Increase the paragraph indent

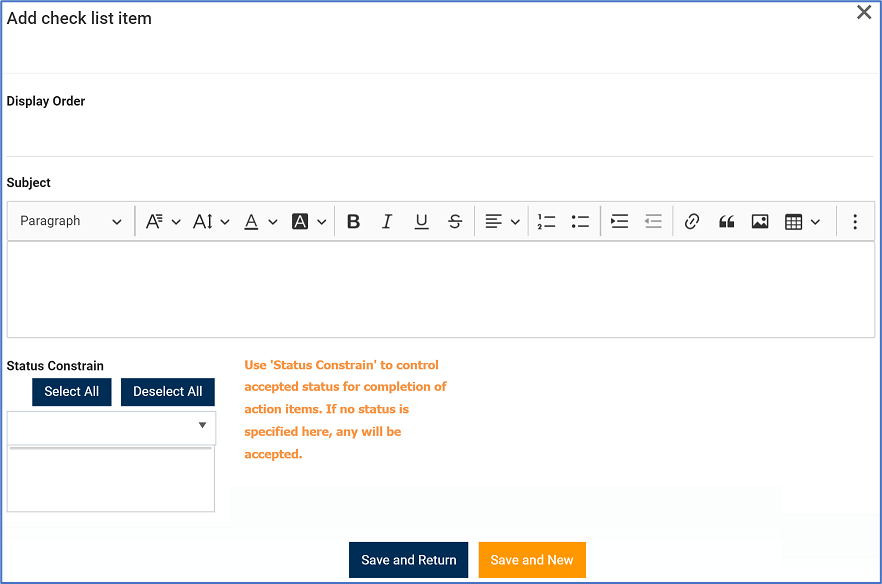pyautogui.click(x=620, y=222)
